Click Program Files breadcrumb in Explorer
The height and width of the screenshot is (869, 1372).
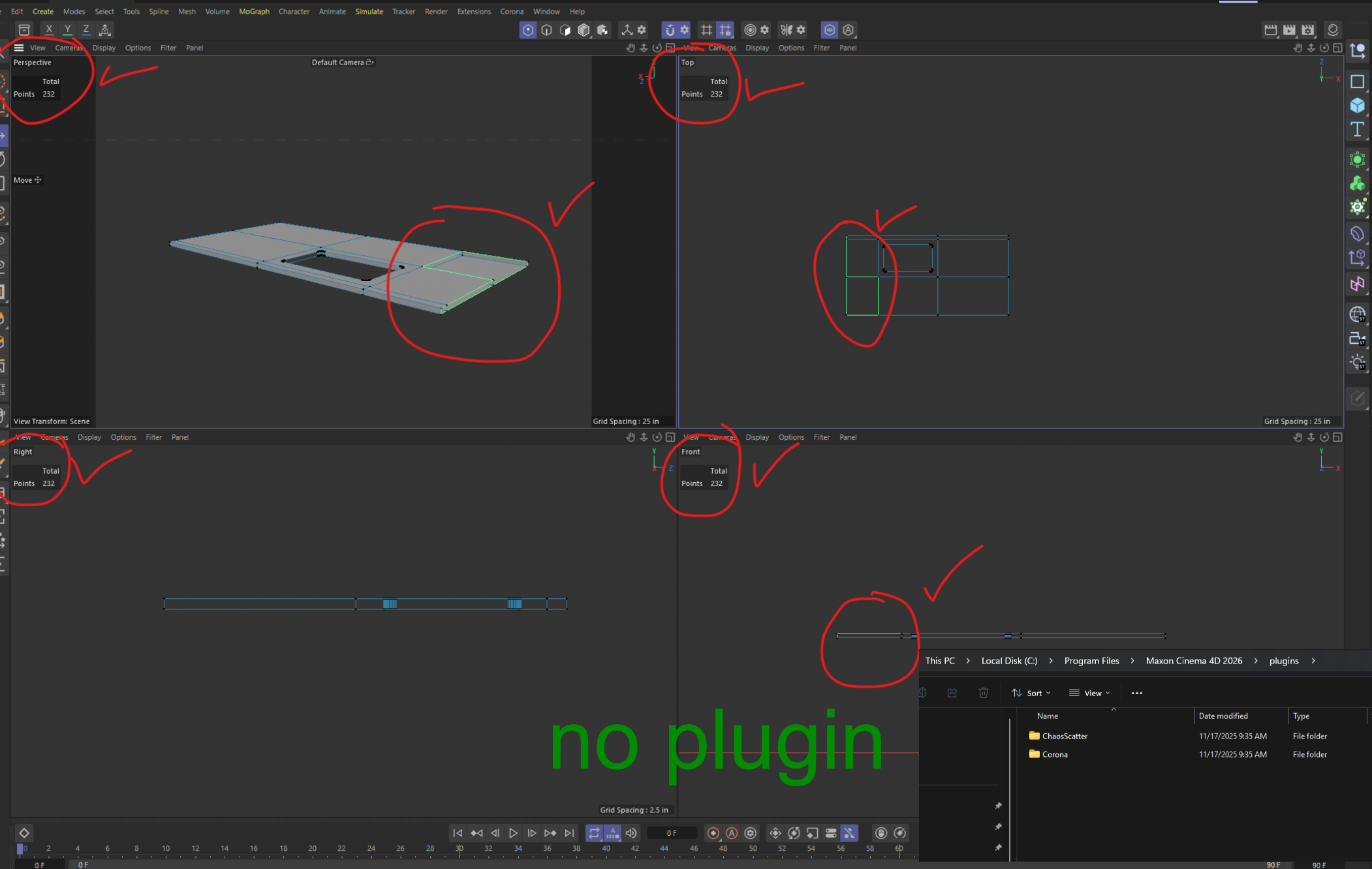click(x=1091, y=661)
